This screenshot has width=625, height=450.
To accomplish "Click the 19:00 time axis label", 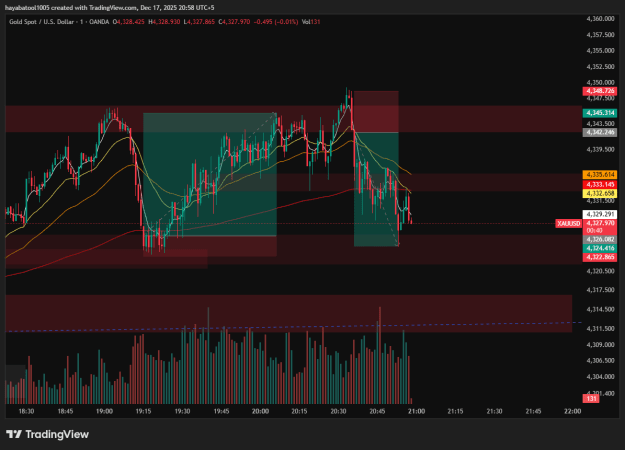I will pos(104,411).
